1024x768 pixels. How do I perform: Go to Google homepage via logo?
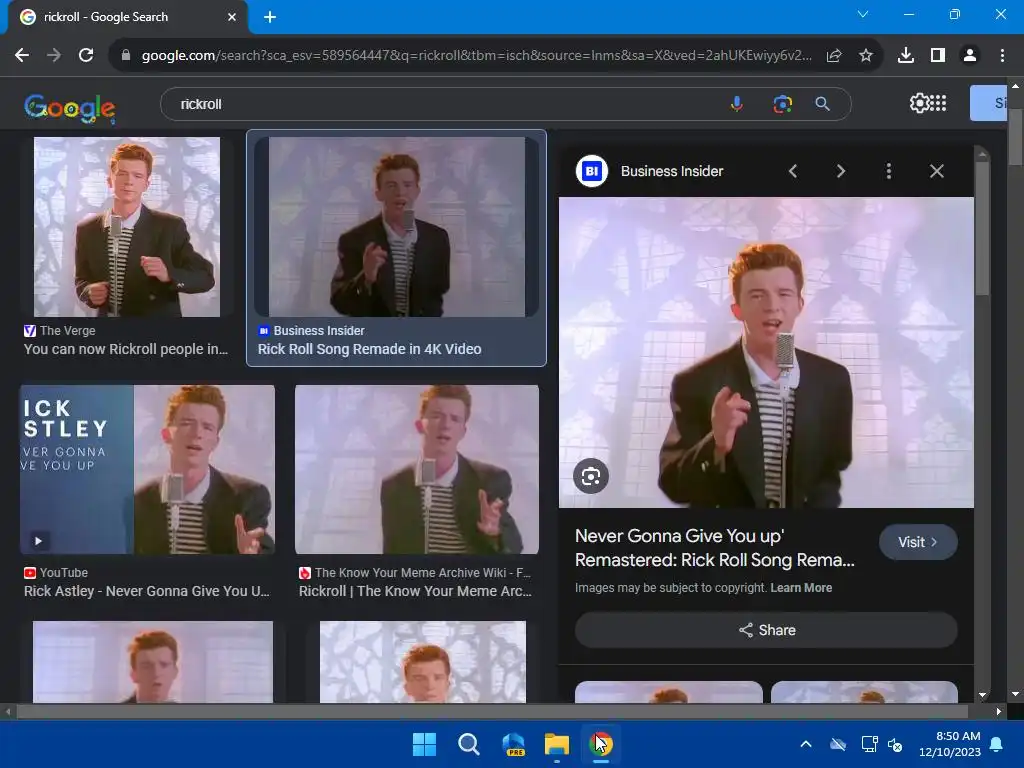pos(70,108)
